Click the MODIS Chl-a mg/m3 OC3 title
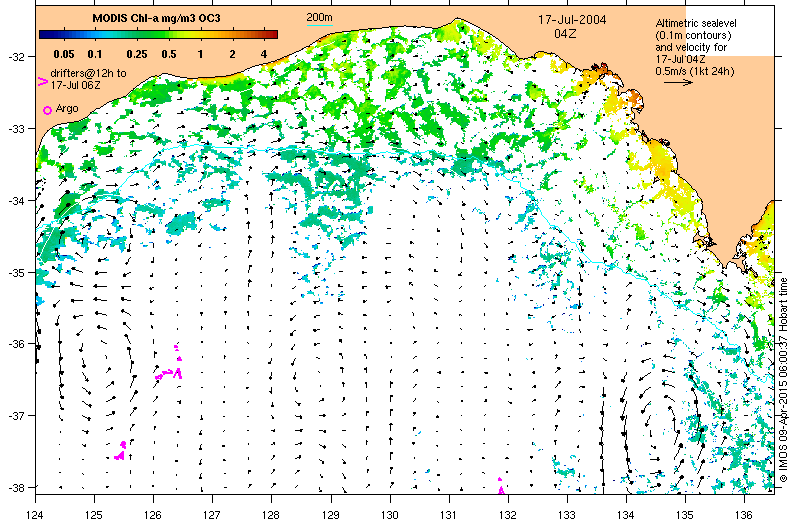Viewport: 800px width, 520px height. tap(156, 18)
